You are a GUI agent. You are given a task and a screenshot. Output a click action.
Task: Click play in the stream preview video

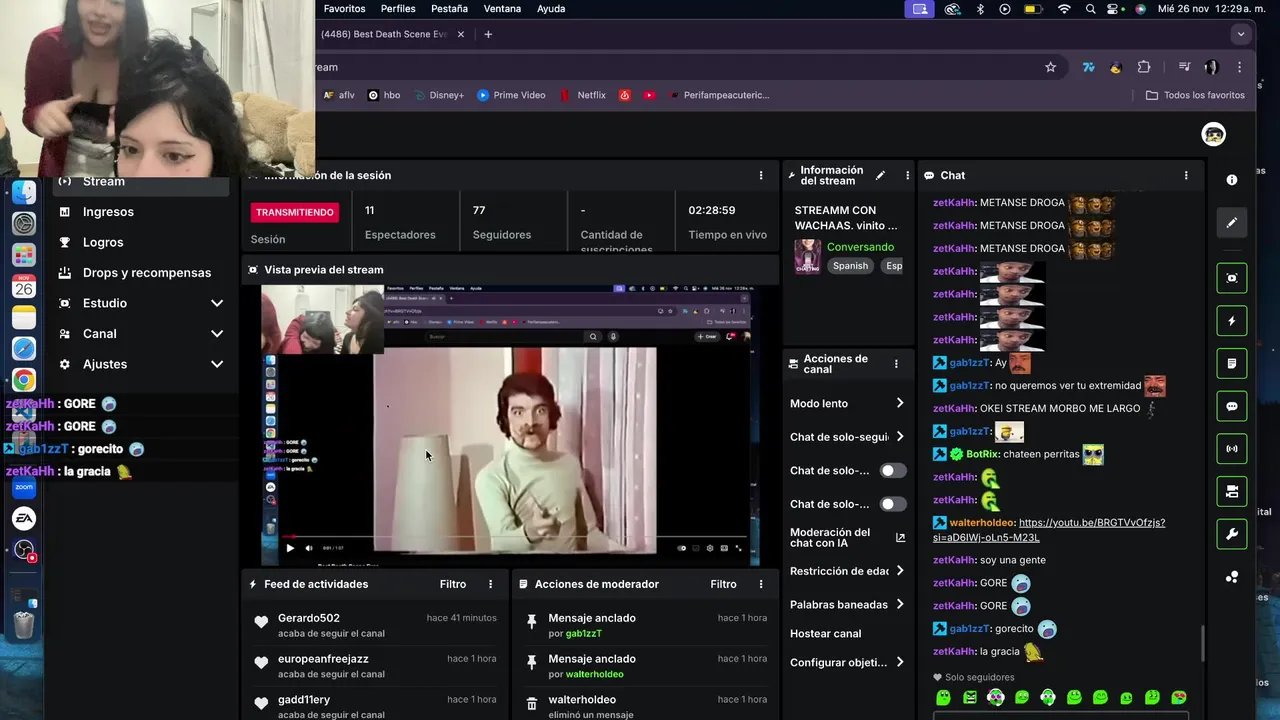(290, 548)
